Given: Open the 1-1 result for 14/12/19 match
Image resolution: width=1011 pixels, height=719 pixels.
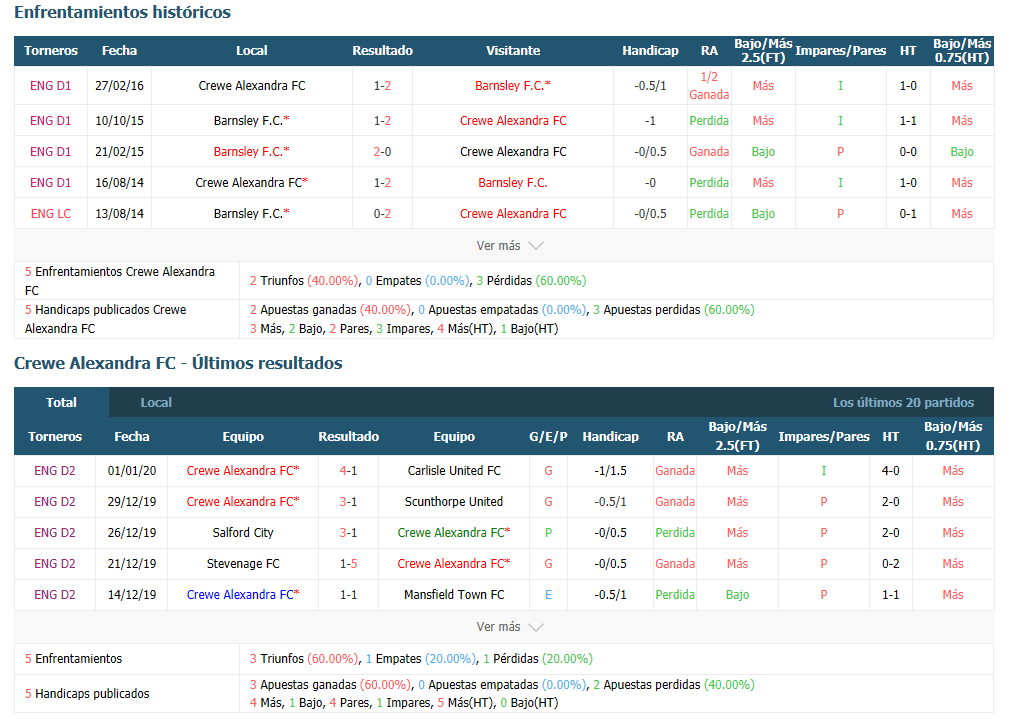Looking at the screenshot, I should click(x=348, y=595).
